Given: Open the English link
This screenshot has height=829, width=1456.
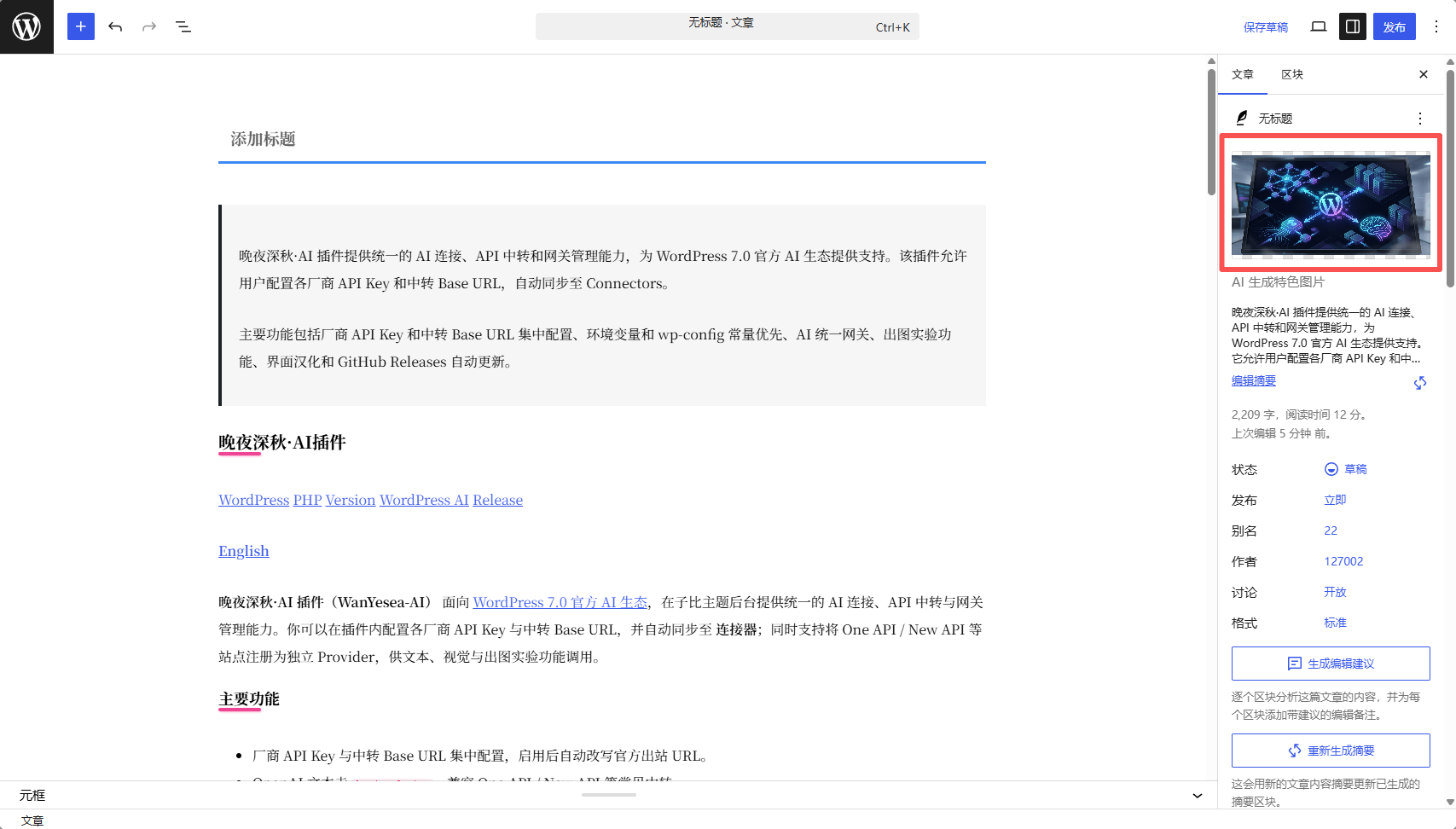Looking at the screenshot, I should [x=244, y=551].
